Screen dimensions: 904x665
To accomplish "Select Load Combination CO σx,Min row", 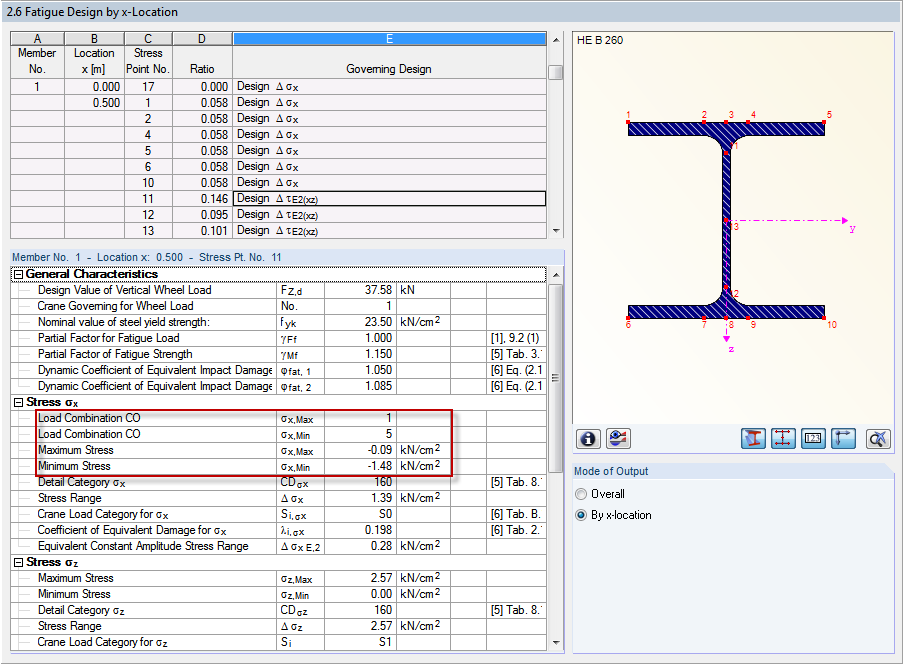I will pyautogui.click(x=278, y=434).
